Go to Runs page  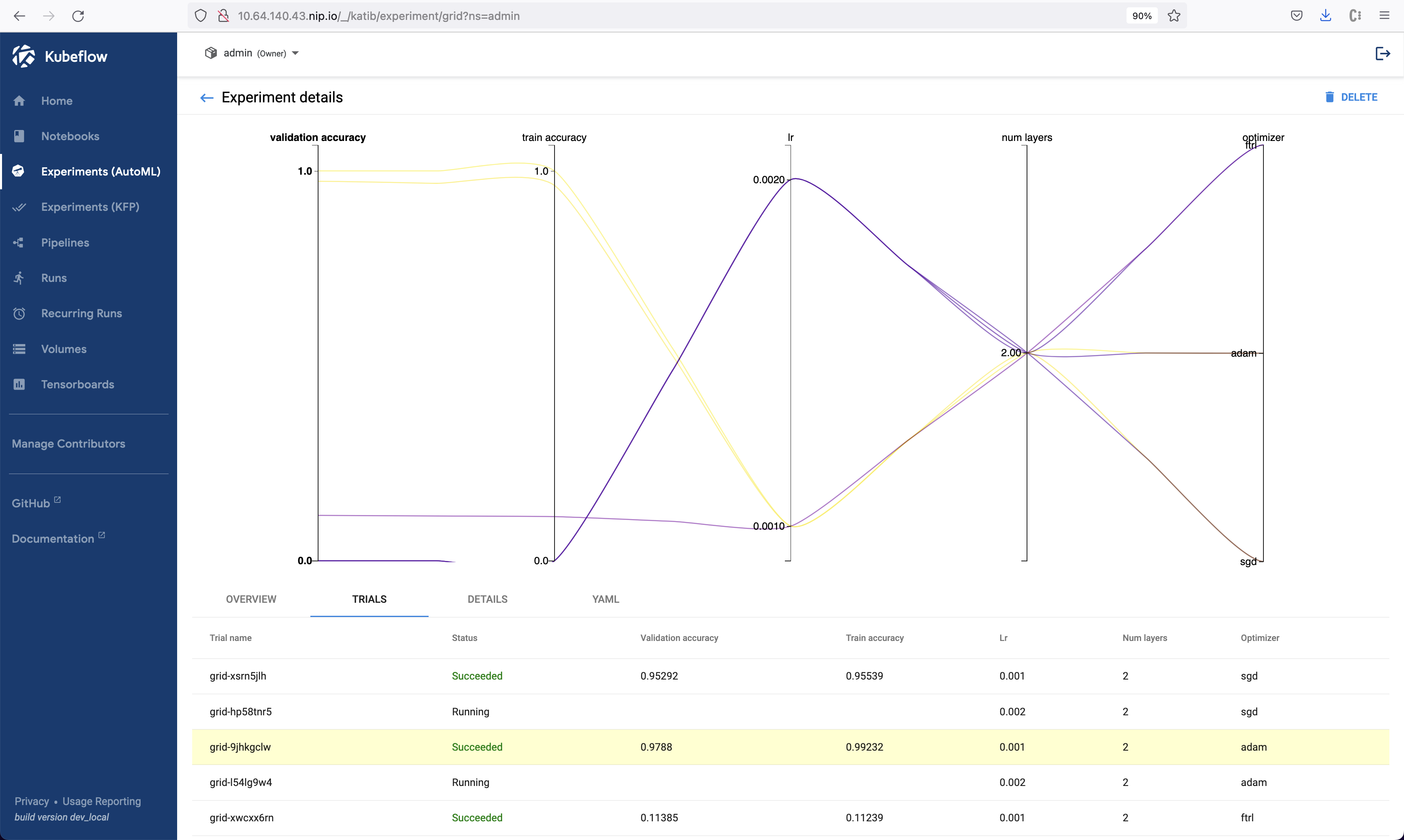click(54, 278)
